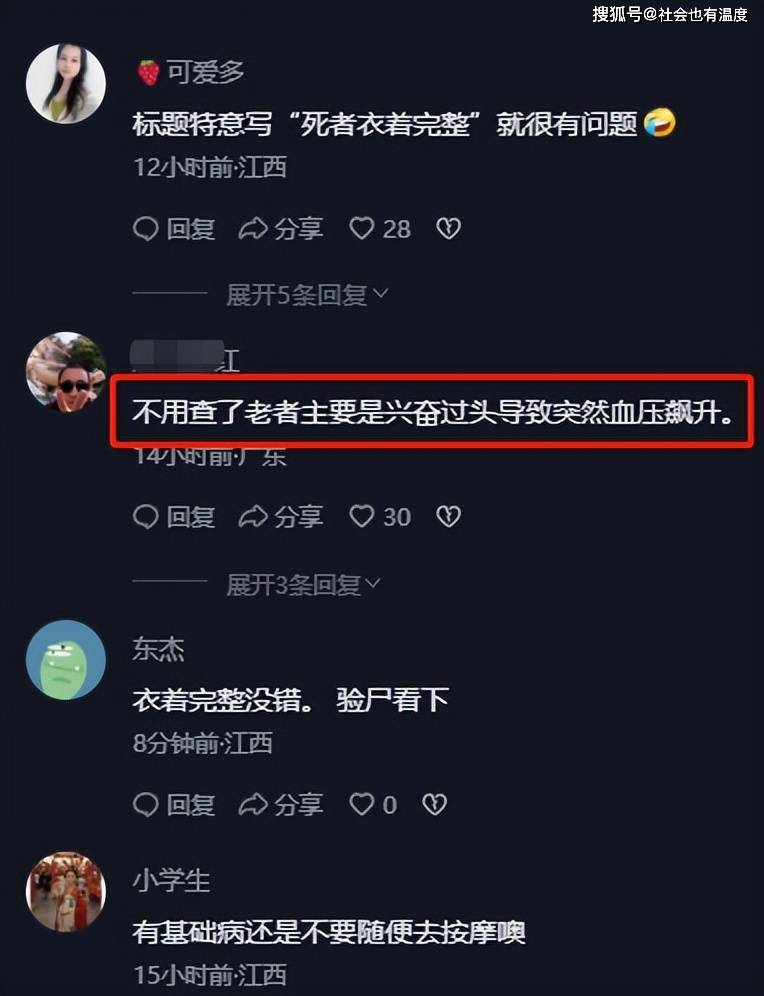Screen dimensions: 764x996
Task: Open 东杰's green cartoon avatar
Action: pyautogui.click(x=65, y=660)
